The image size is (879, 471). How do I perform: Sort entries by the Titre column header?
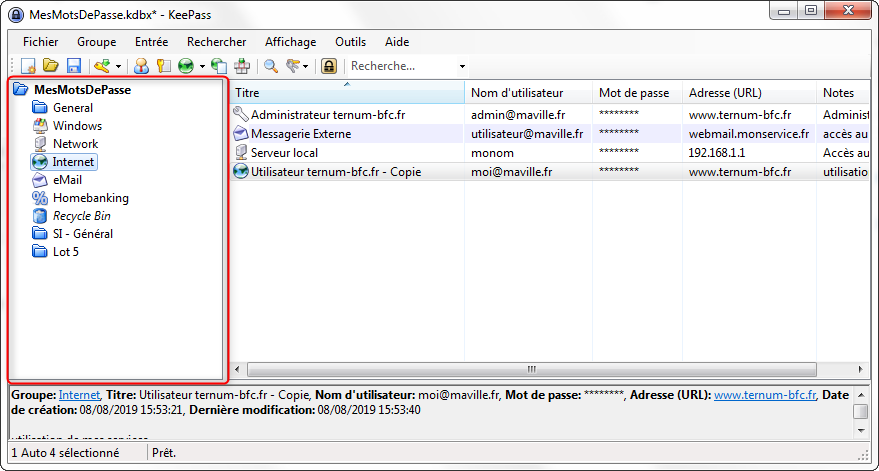(347, 93)
